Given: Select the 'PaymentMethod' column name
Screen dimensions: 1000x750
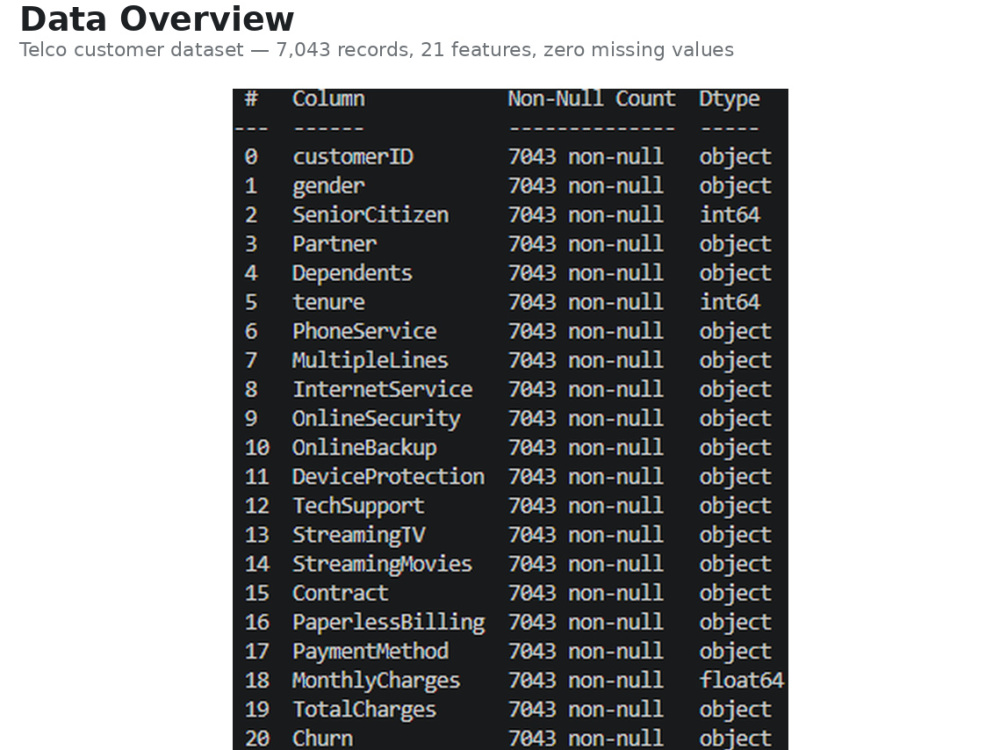Looking at the screenshot, I should pos(370,652).
